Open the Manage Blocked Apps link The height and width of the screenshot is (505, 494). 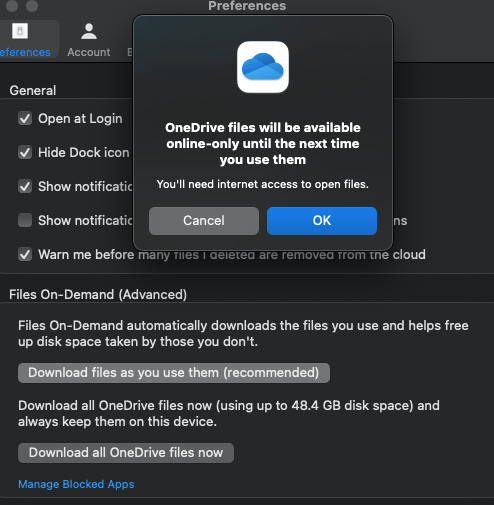pyautogui.click(x=76, y=484)
